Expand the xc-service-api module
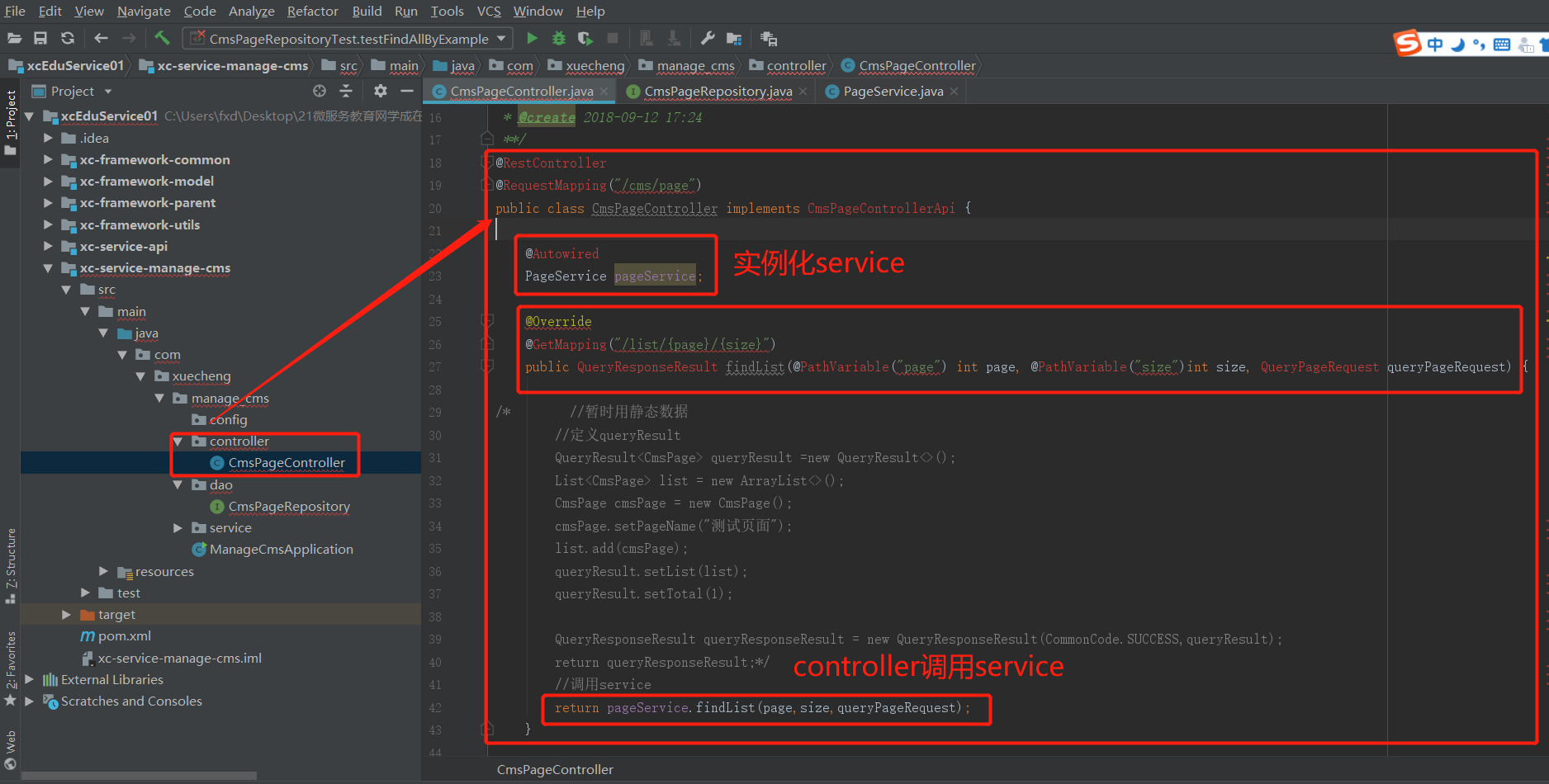This screenshot has height=784, width=1549. [x=48, y=246]
